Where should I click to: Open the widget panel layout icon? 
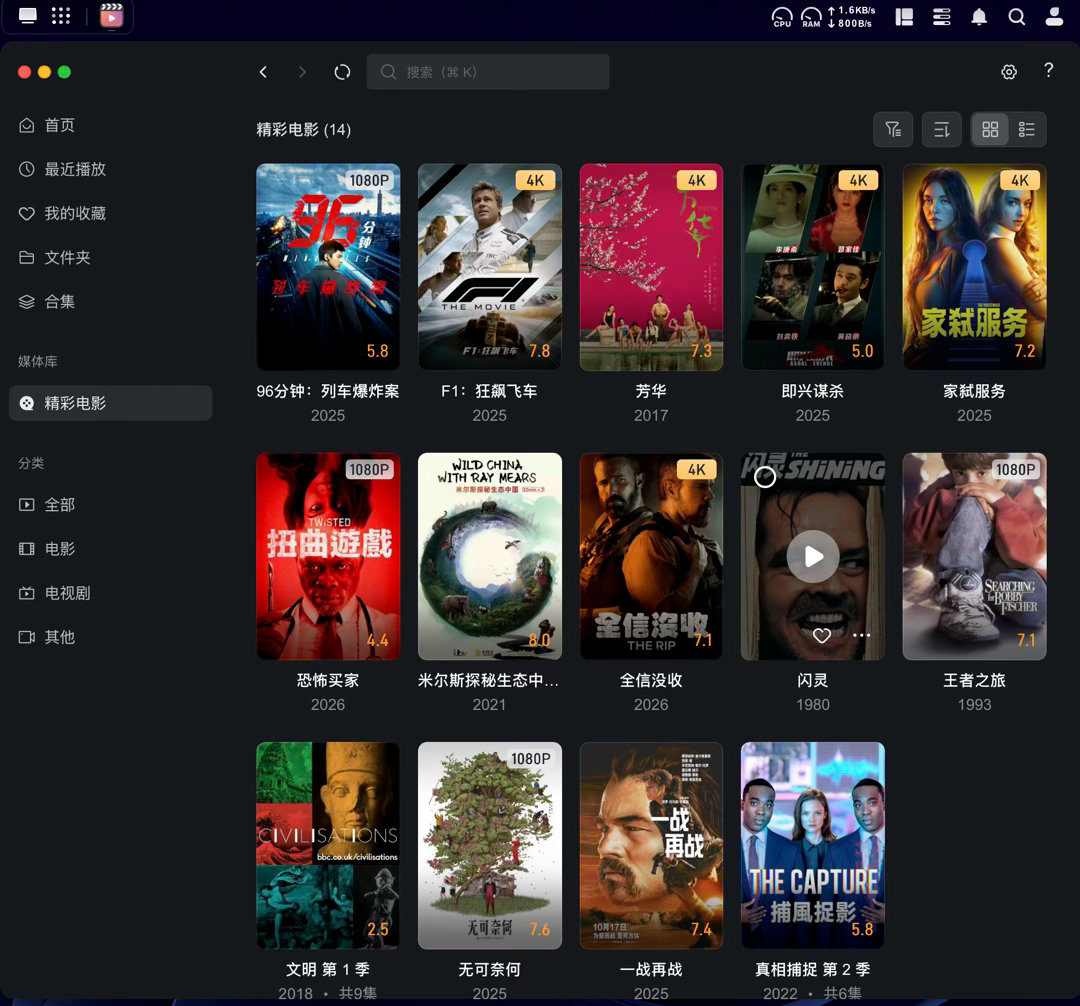coord(904,17)
